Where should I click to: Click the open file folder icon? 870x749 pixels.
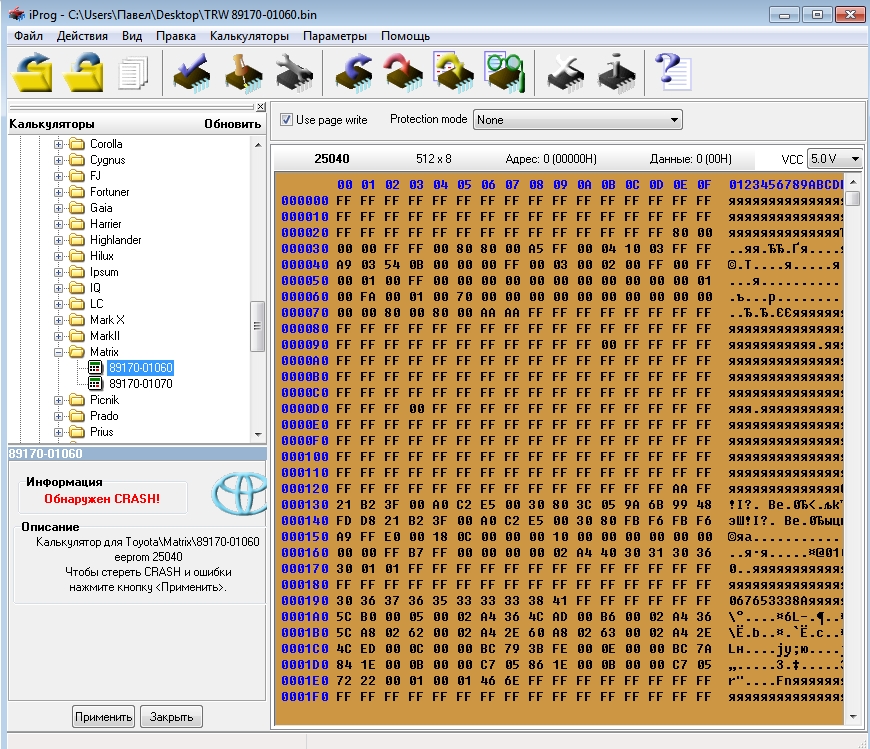pos(32,72)
